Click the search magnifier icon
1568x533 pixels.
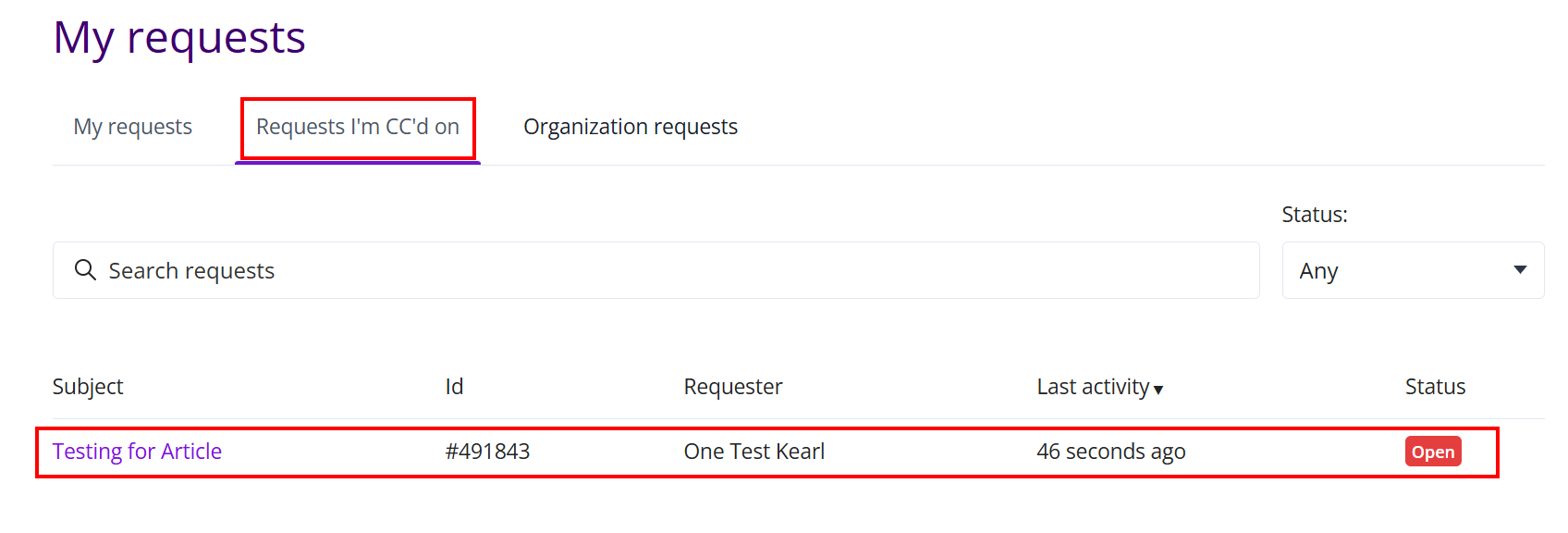(x=85, y=270)
